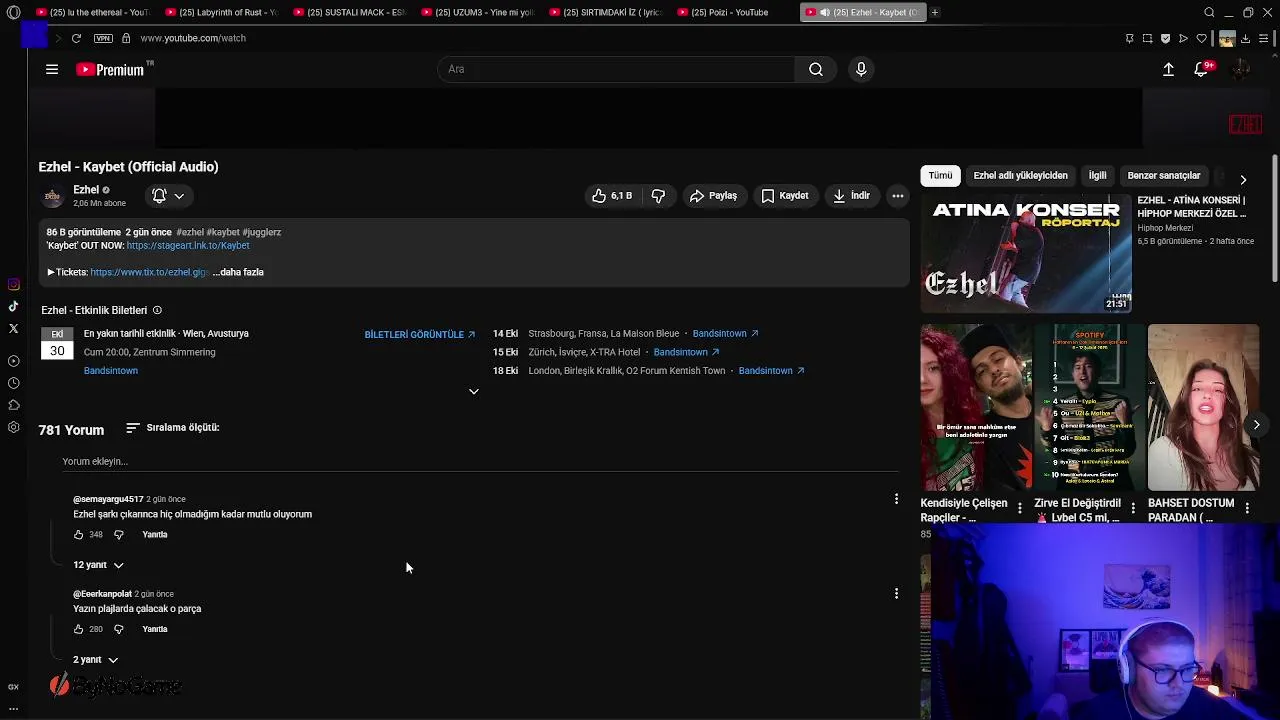Reply to @semayargu4517 comment with Yanıtla
This screenshot has height=720, width=1280.
coord(155,535)
